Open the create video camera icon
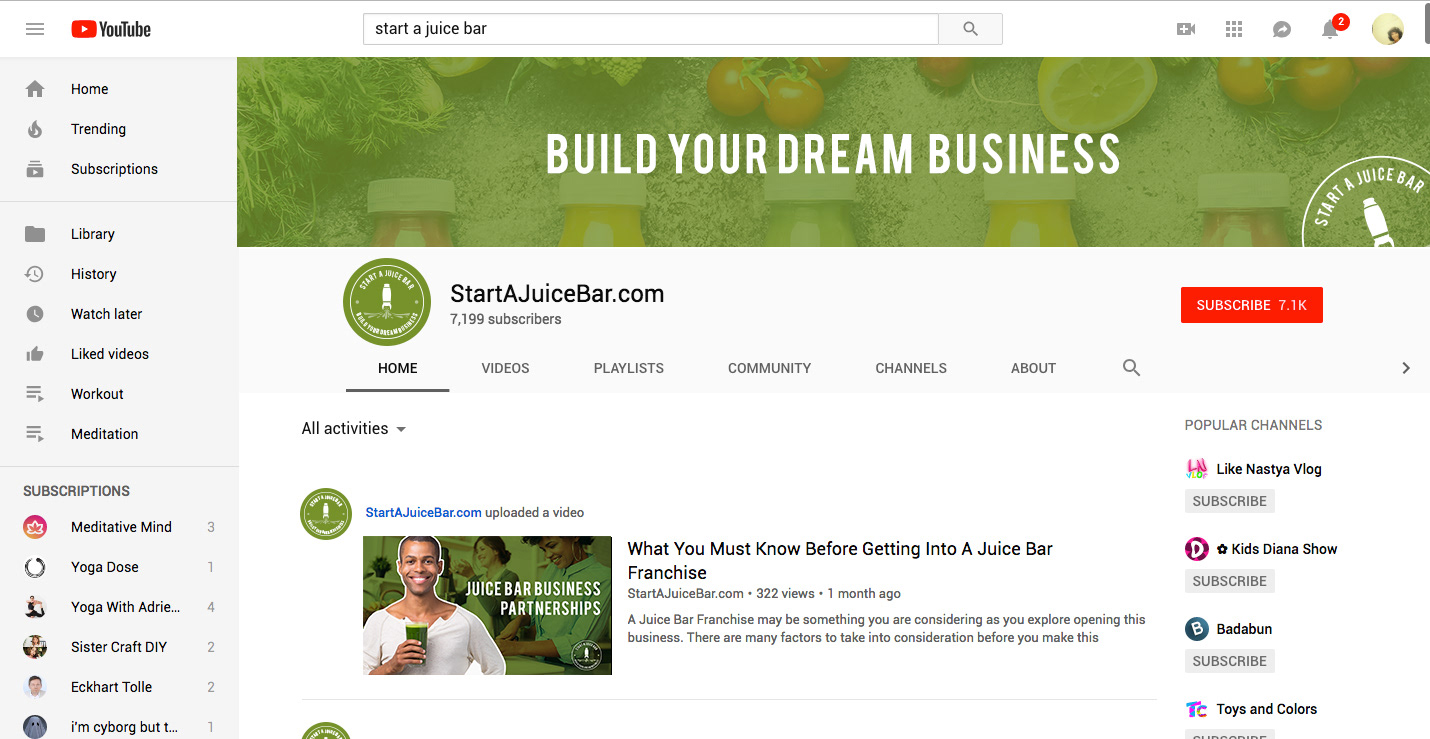1430x739 pixels. pyautogui.click(x=1186, y=29)
